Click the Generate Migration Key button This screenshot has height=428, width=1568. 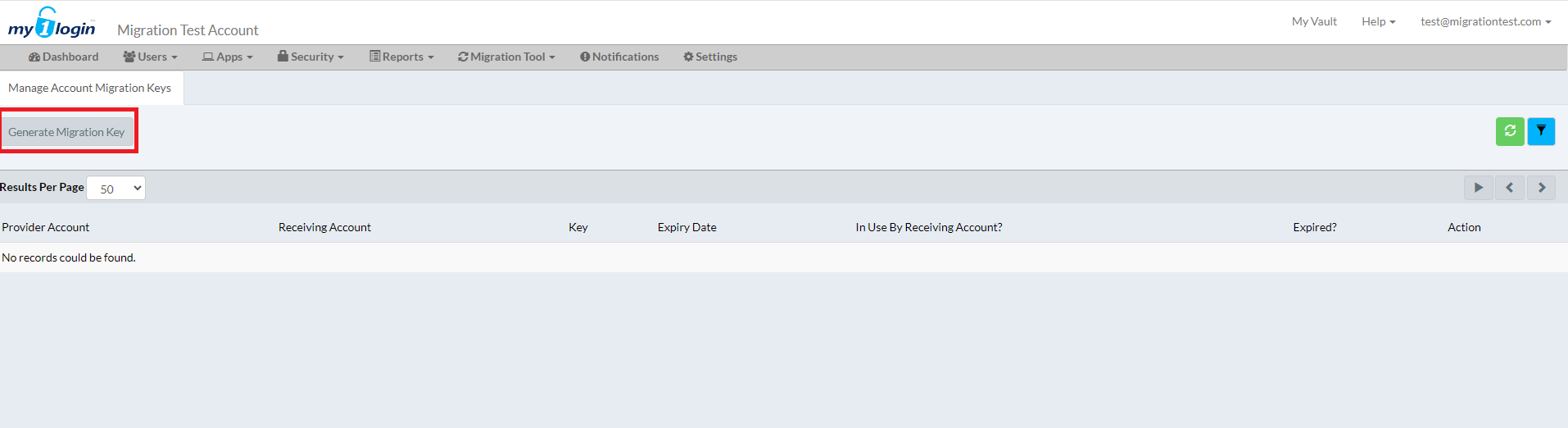[x=67, y=132]
